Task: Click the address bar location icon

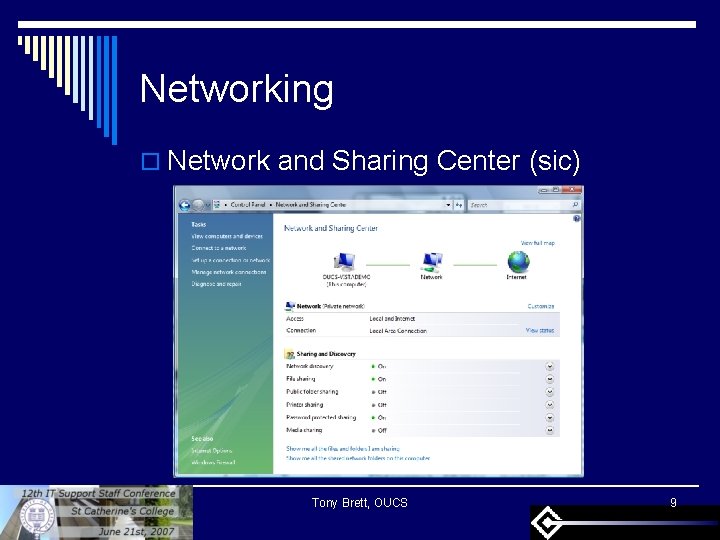Action: tap(217, 205)
